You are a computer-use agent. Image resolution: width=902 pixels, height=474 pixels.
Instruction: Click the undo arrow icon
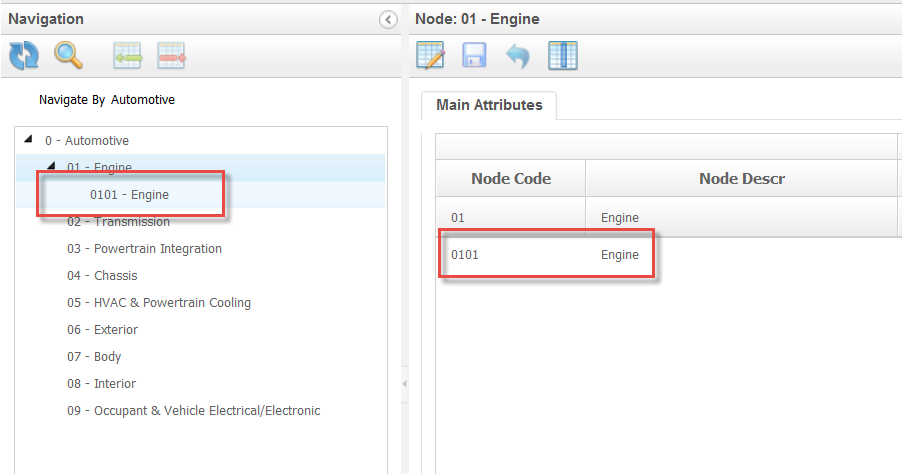click(518, 56)
